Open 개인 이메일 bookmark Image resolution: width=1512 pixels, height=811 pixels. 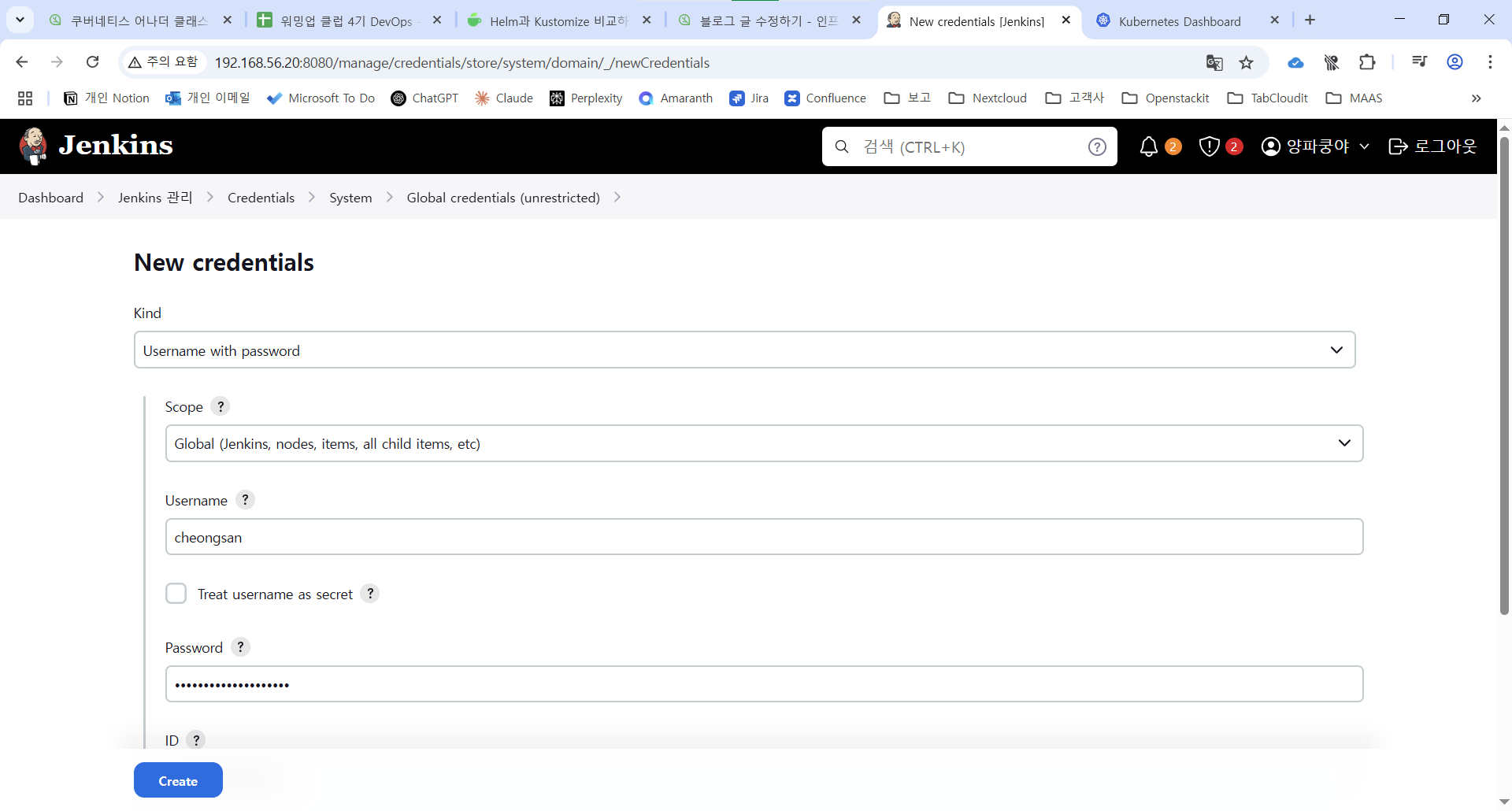click(x=208, y=98)
